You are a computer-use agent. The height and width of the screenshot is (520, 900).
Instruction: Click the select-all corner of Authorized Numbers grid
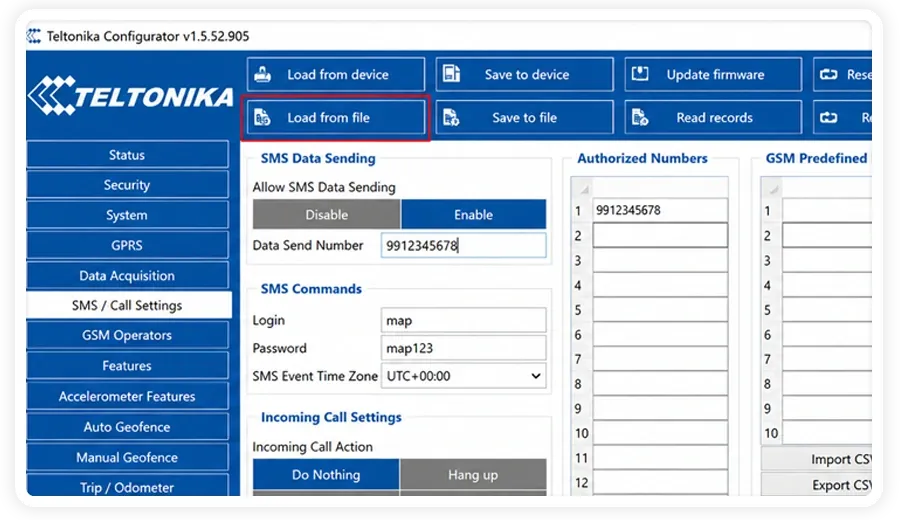(x=582, y=188)
